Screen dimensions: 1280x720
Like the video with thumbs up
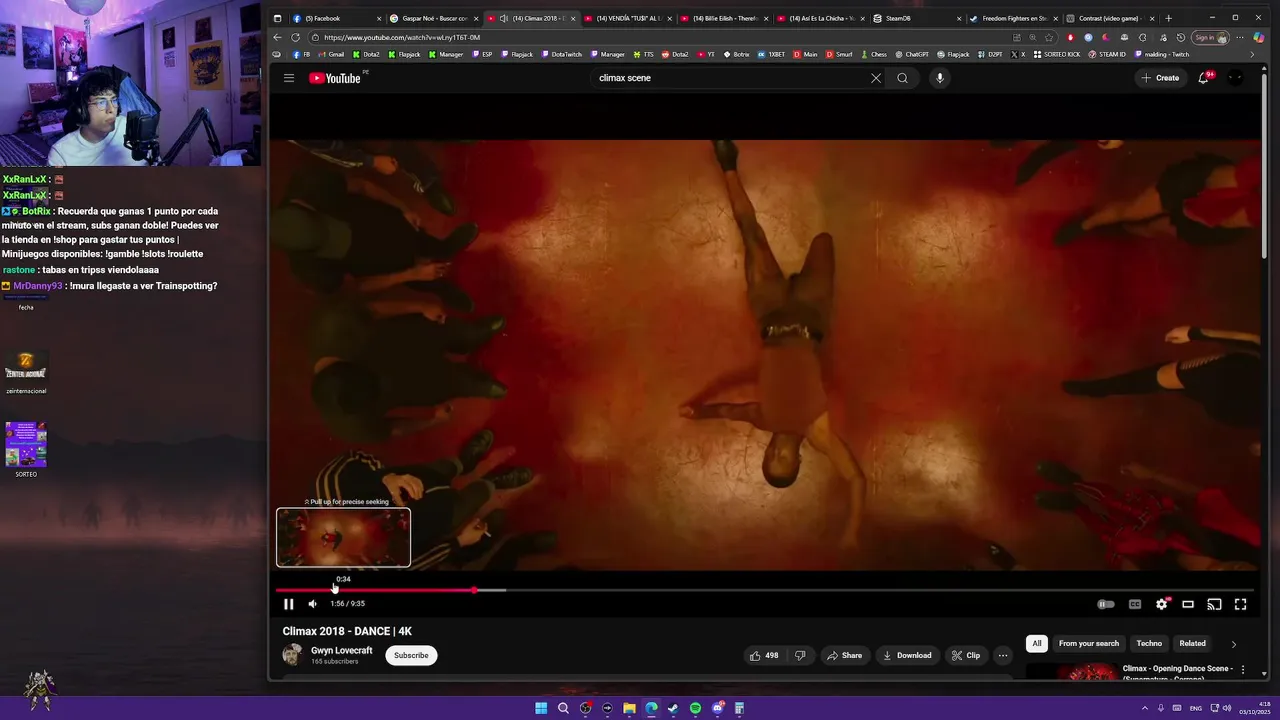pyautogui.click(x=763, y=656)
